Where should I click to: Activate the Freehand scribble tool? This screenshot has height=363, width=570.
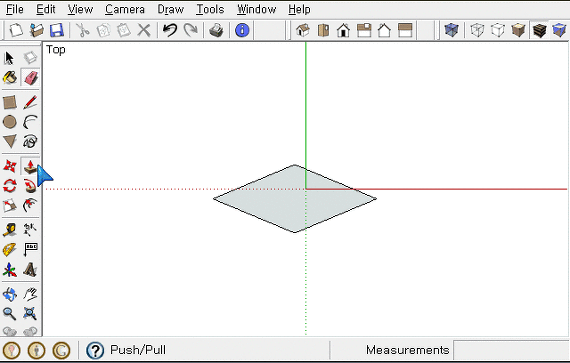[x=30, y=141]
